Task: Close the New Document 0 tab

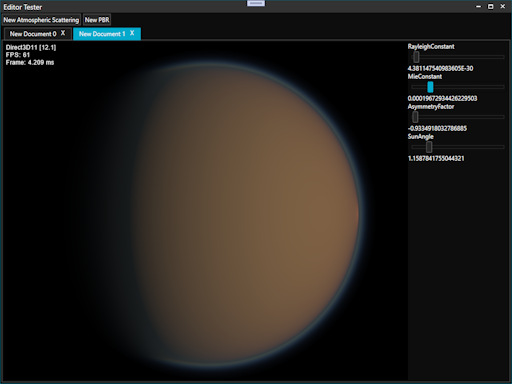Action: click(x=63, y=33)
